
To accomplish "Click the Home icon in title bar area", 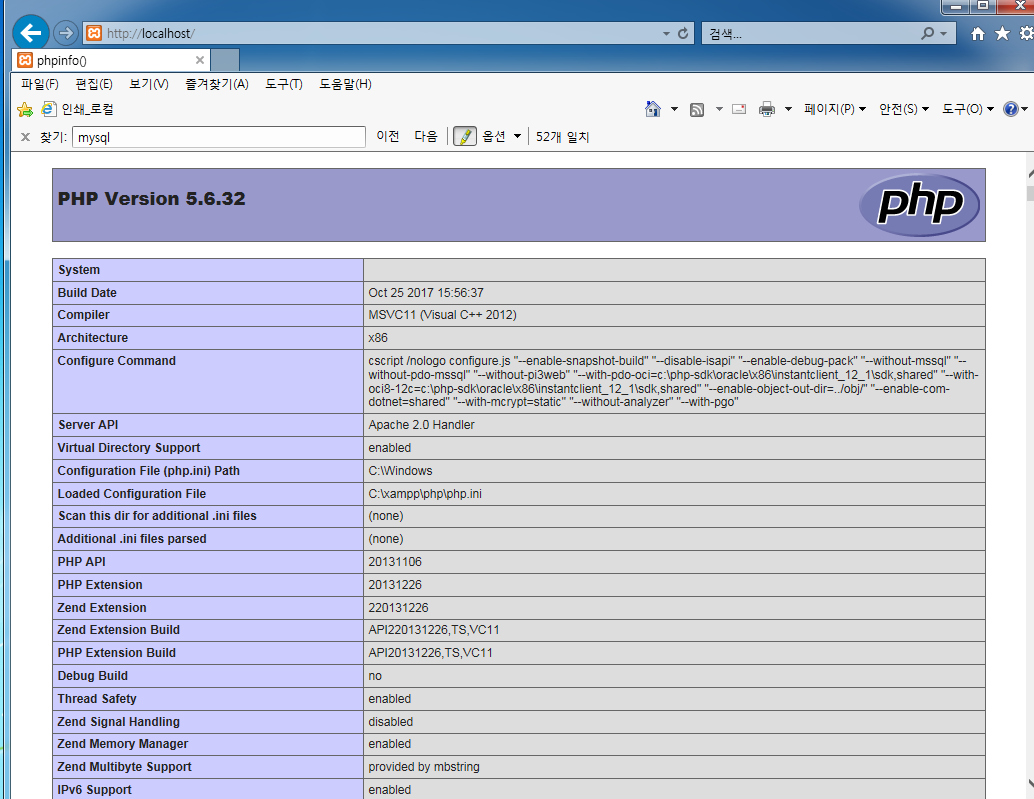I will (978, 34).
